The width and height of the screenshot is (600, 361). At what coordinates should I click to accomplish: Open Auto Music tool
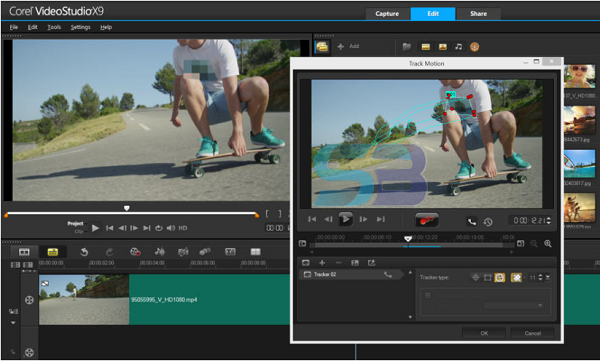[183, 252]
